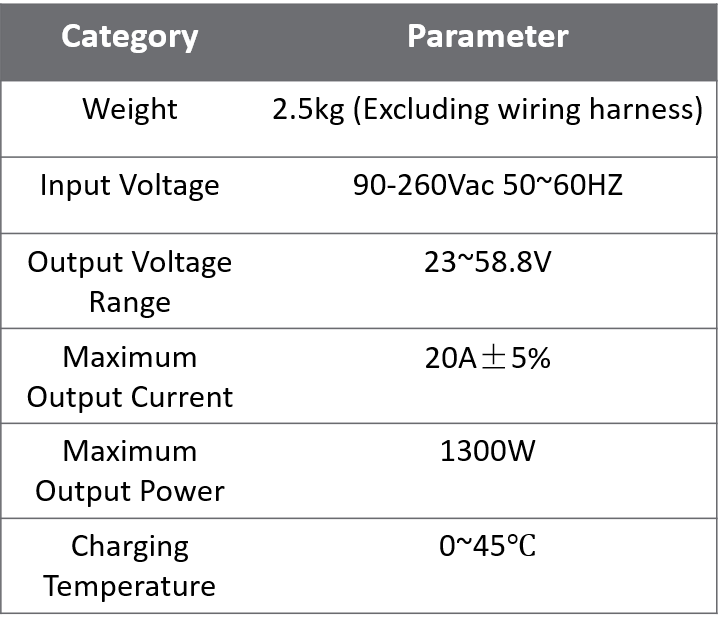Click divider line between first and second rows

pos(359,157)
